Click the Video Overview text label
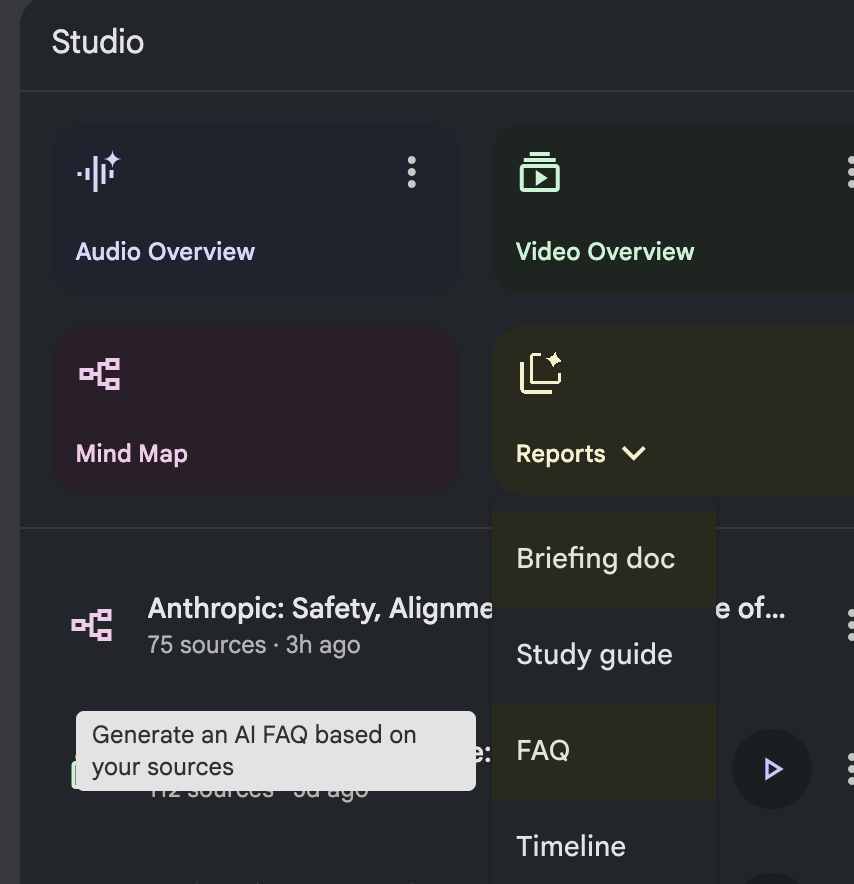 (x=604, y=252)
